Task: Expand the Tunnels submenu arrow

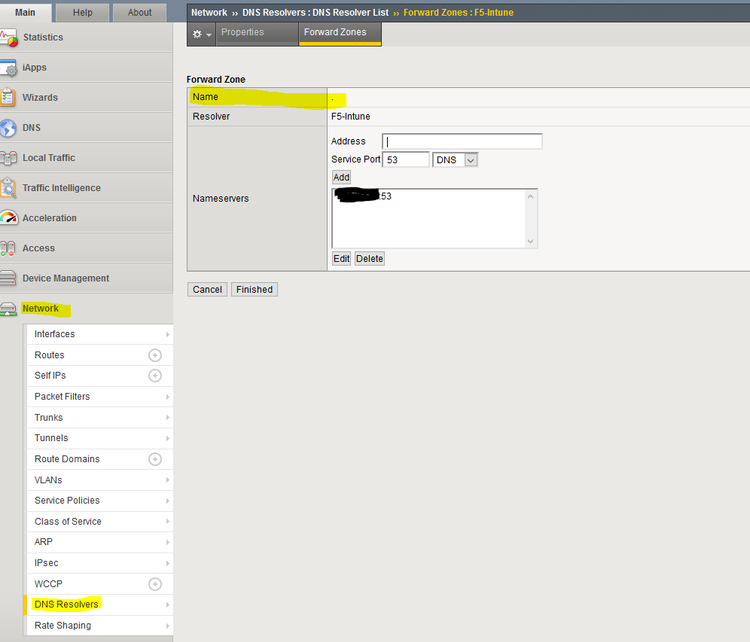Action: (167, 439)
